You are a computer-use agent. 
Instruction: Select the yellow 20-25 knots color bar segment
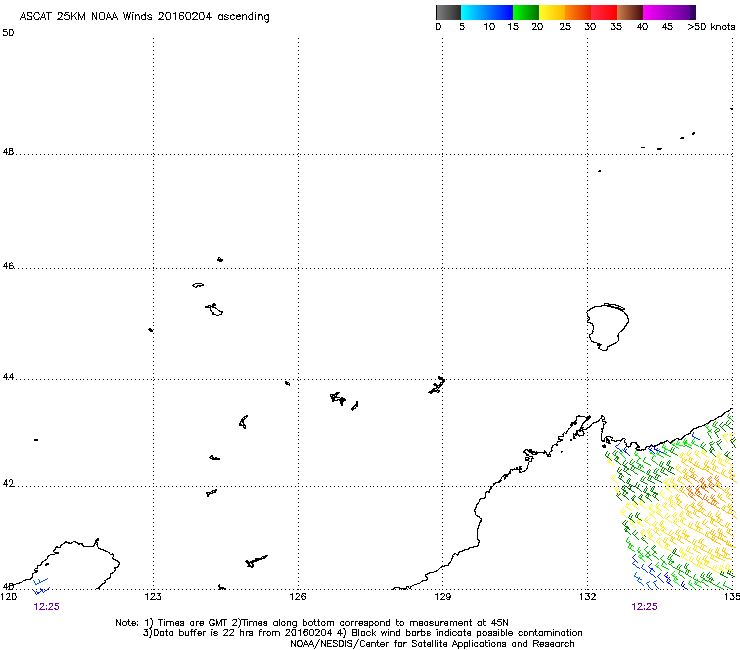(x=552, y=12)
